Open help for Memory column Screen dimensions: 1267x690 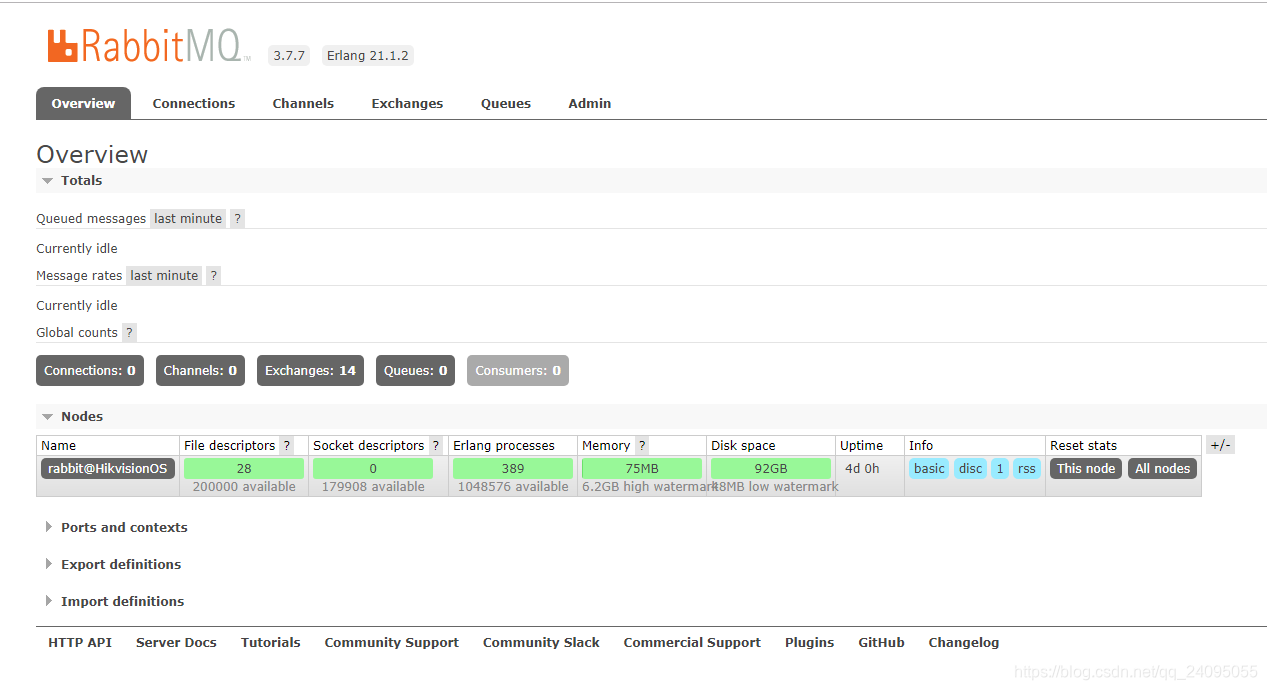tap(641, 445)
